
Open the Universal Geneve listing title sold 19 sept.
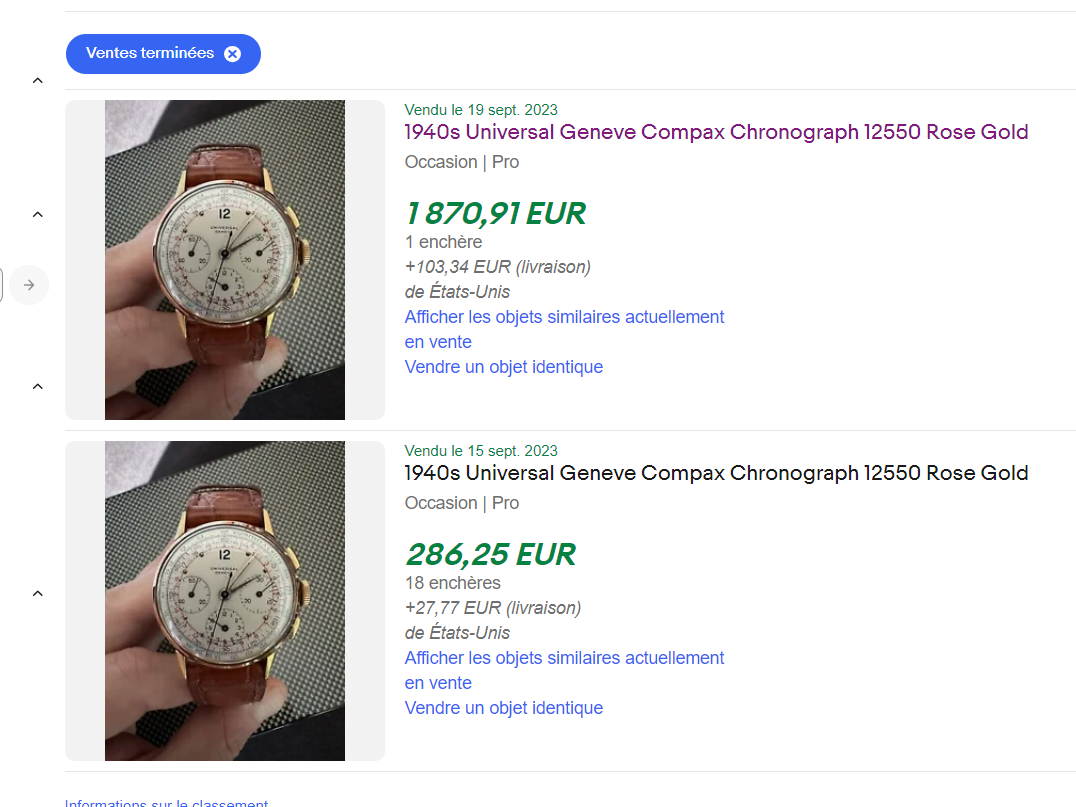click(x=716, y=132)
